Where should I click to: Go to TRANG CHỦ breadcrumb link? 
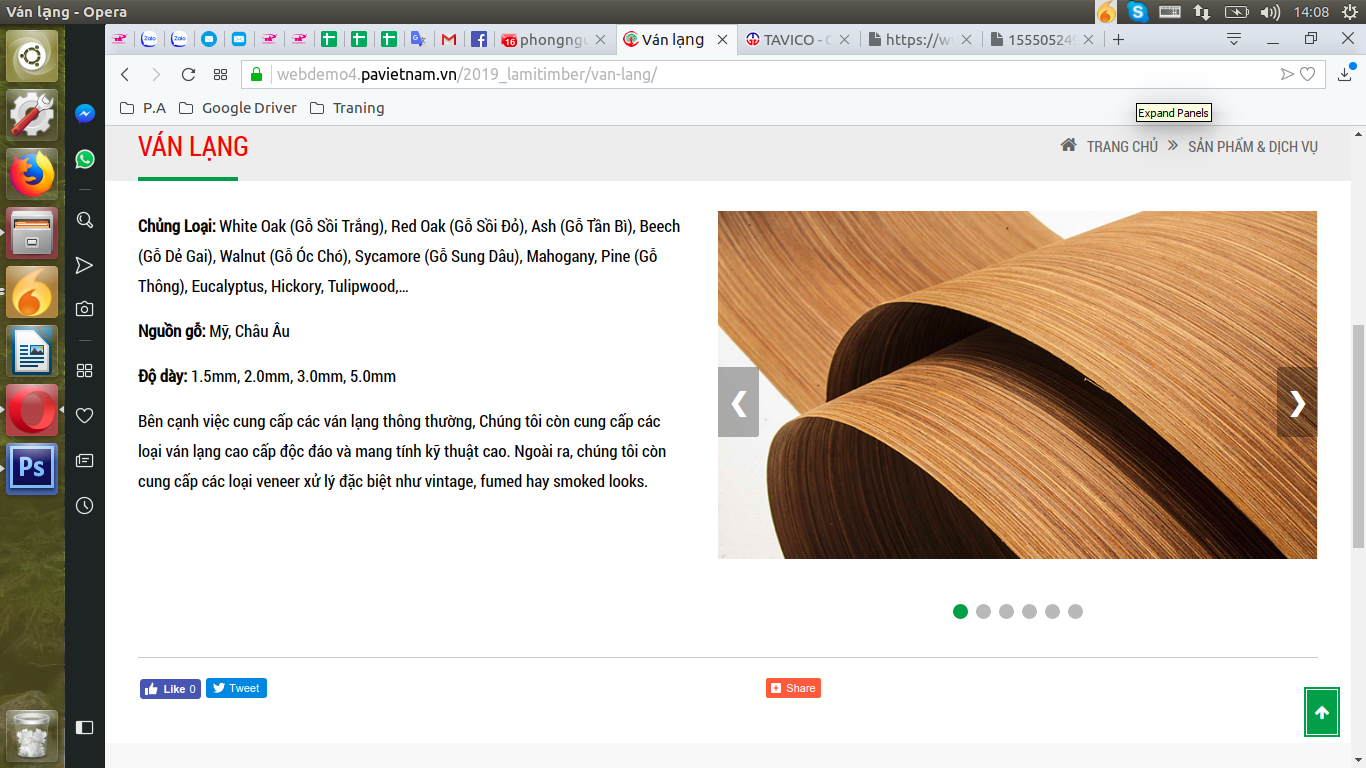click(x=1122, y=146)
